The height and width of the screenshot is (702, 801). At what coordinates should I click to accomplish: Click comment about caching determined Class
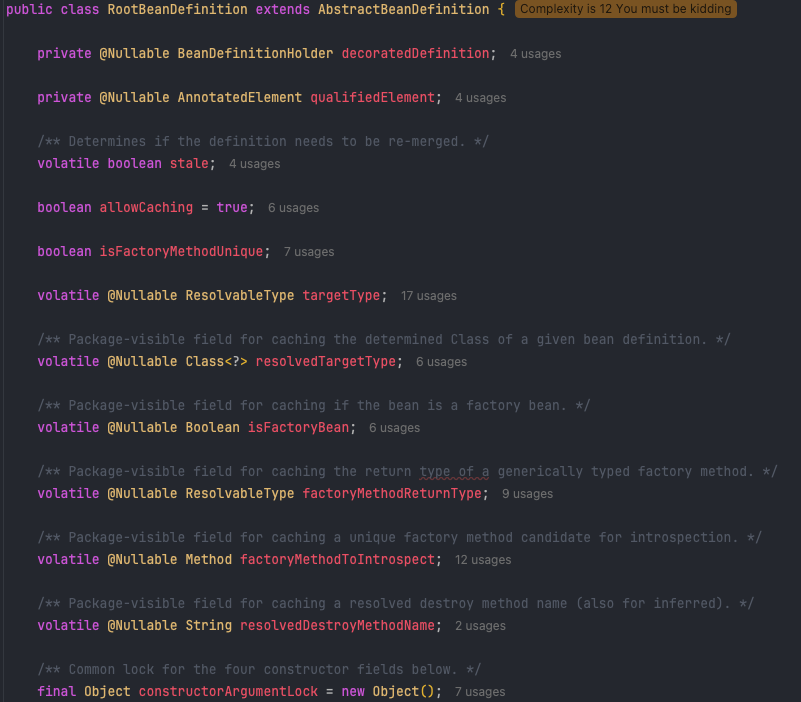[x=384, y=340]
